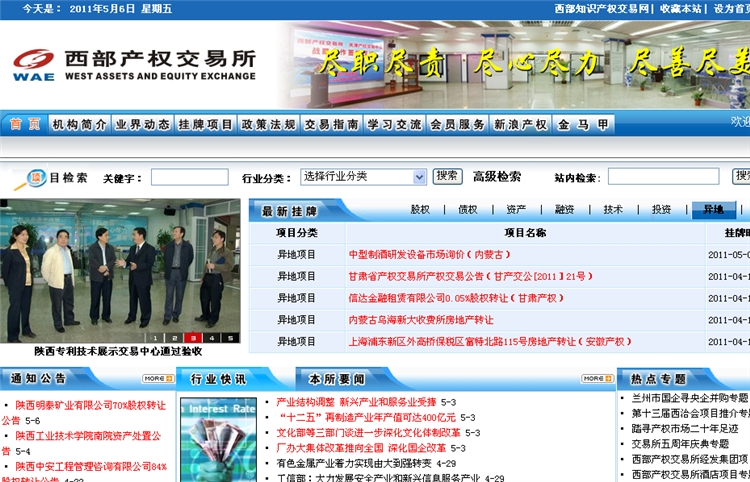This screenshot has width=750, height=482.
Task: Open 踏寻产权市场二十年足迹 hot topic
Action: click(685, 428)
